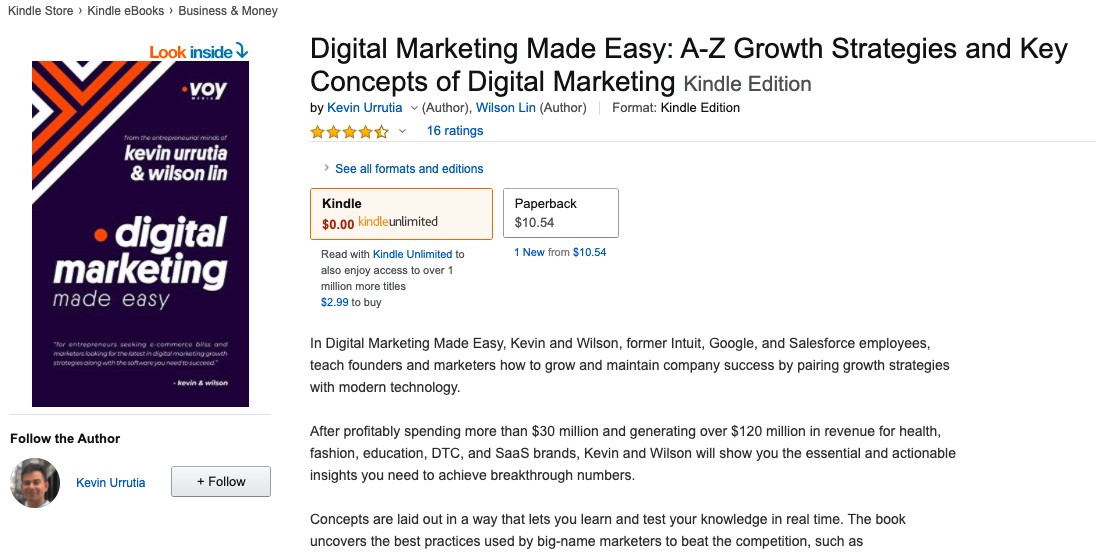The height and width of the screenshot is (552, 1096).
Task: Go to Kindle Store breadcrumb
Action: click(41, 10)
